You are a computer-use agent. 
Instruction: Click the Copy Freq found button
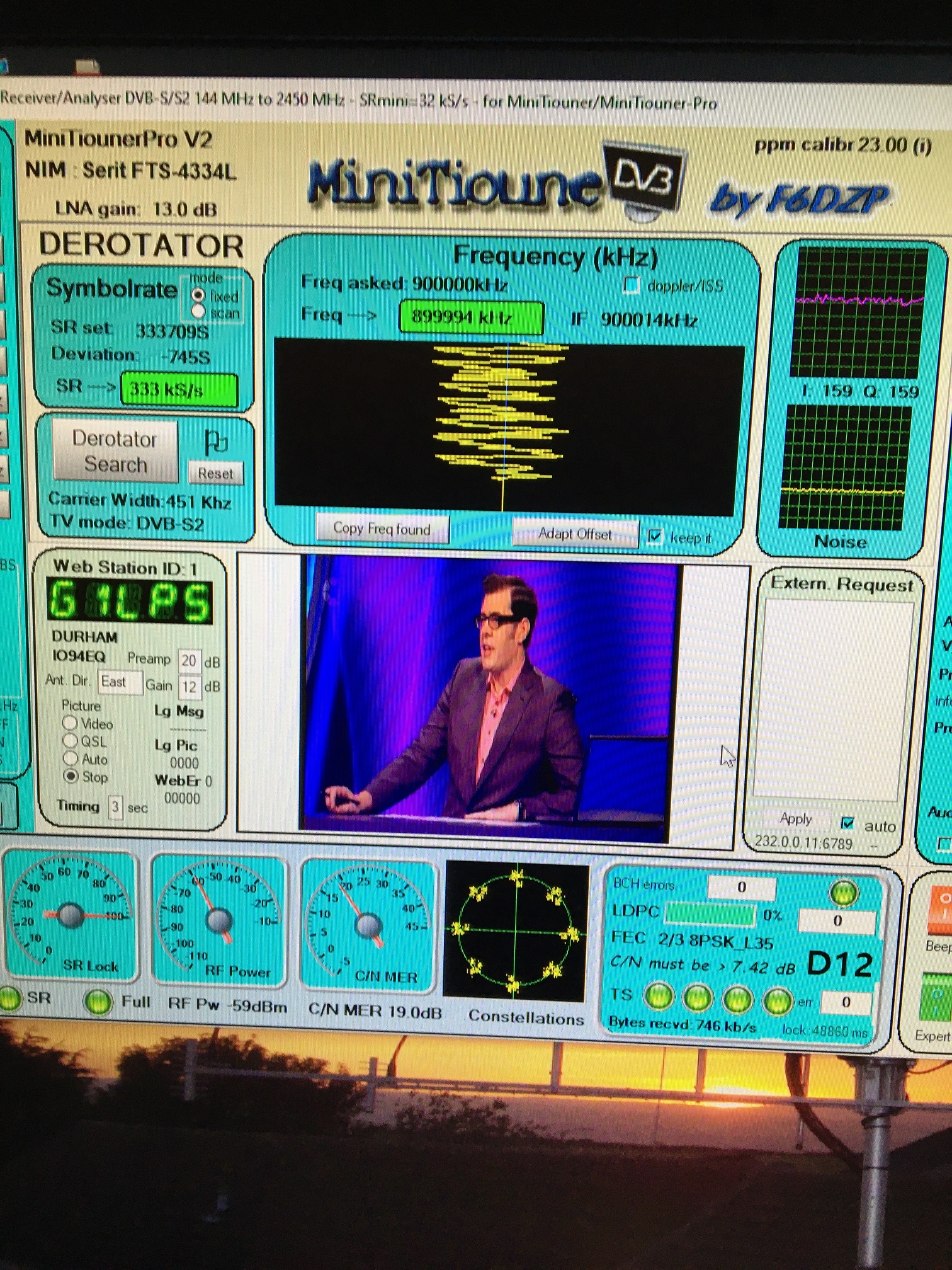382,529
